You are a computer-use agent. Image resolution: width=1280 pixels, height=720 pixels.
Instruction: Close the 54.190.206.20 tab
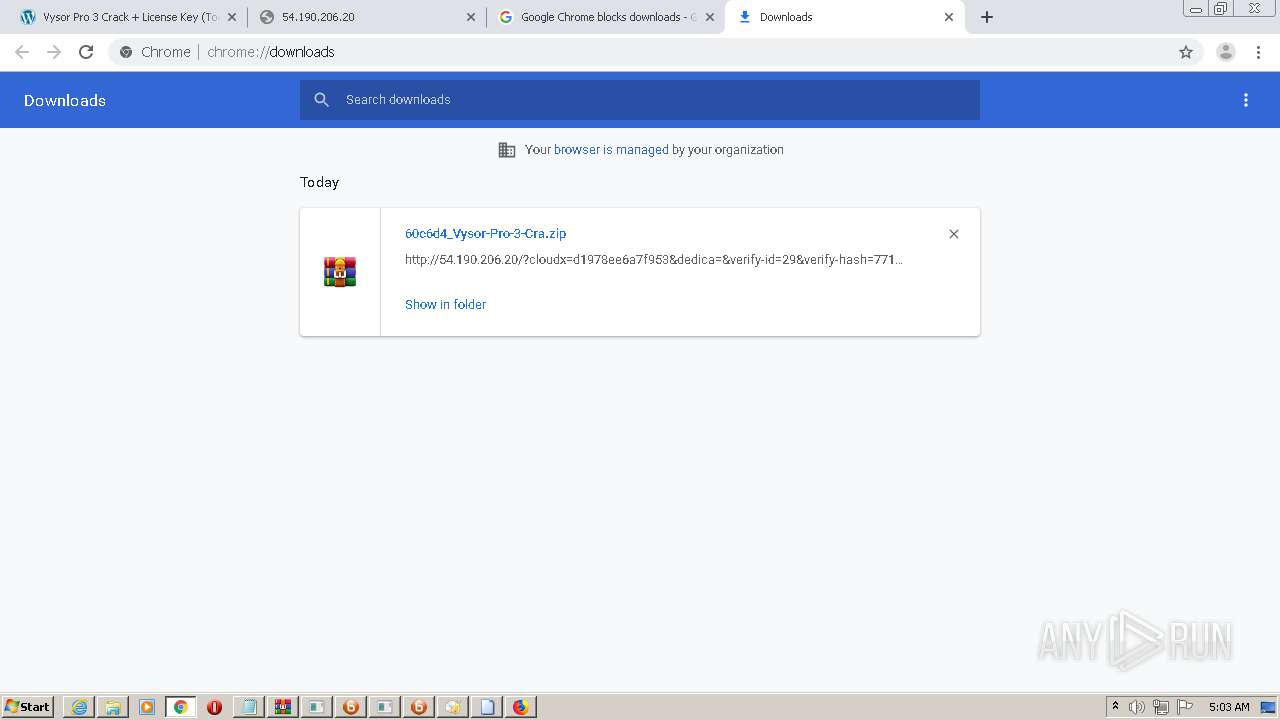point(471,17)
